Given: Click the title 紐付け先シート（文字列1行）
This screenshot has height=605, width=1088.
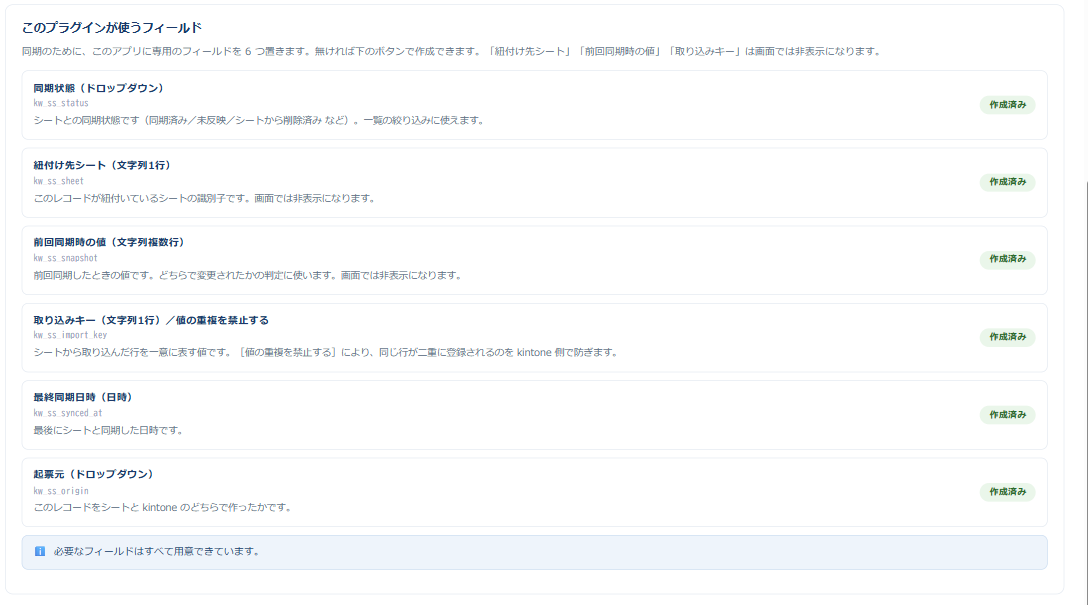Looking at the screenshot, I should pos(102,165).
